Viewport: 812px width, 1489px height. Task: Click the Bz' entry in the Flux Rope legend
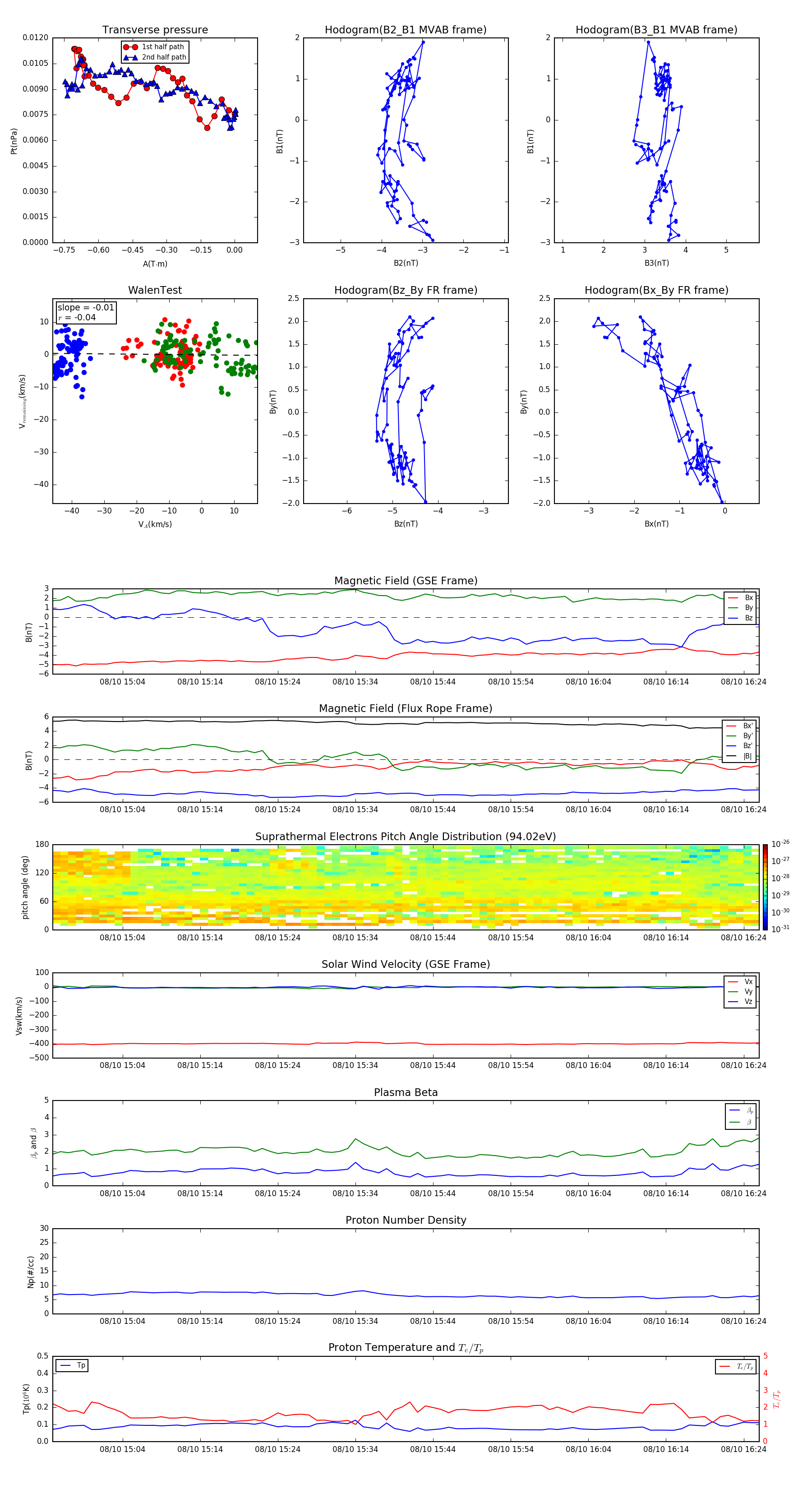point(740,746)
